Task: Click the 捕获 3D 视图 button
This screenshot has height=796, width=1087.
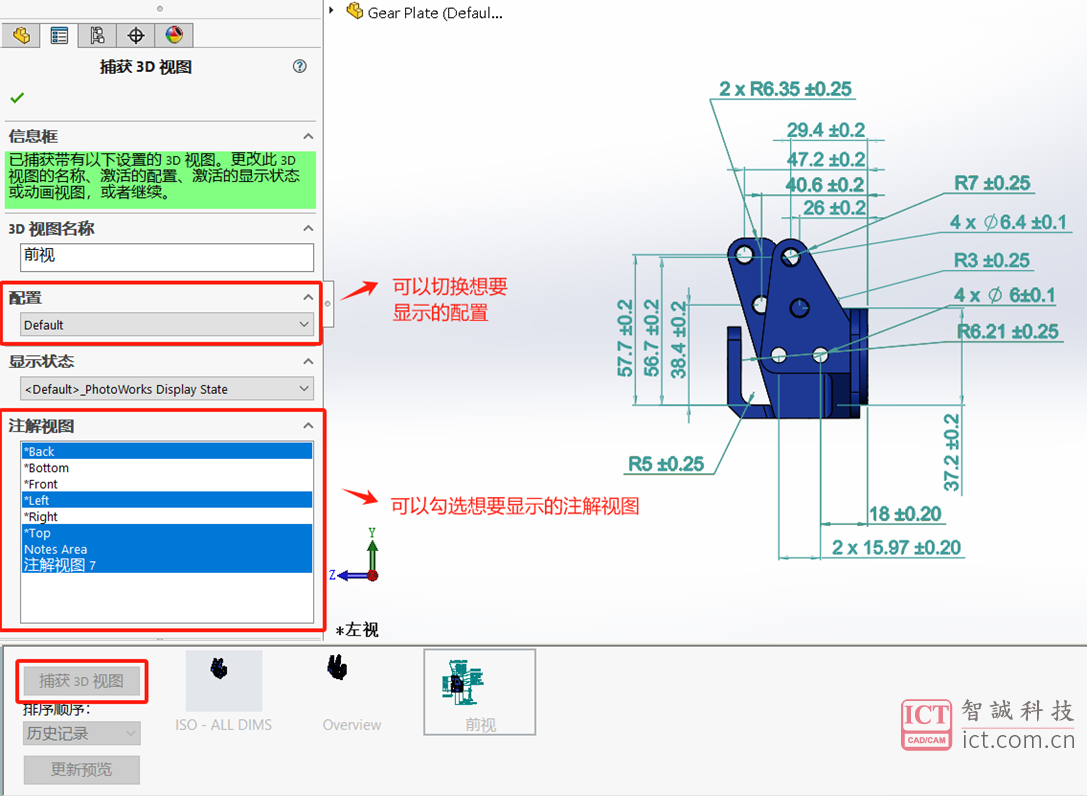Action: pos(82,681)
